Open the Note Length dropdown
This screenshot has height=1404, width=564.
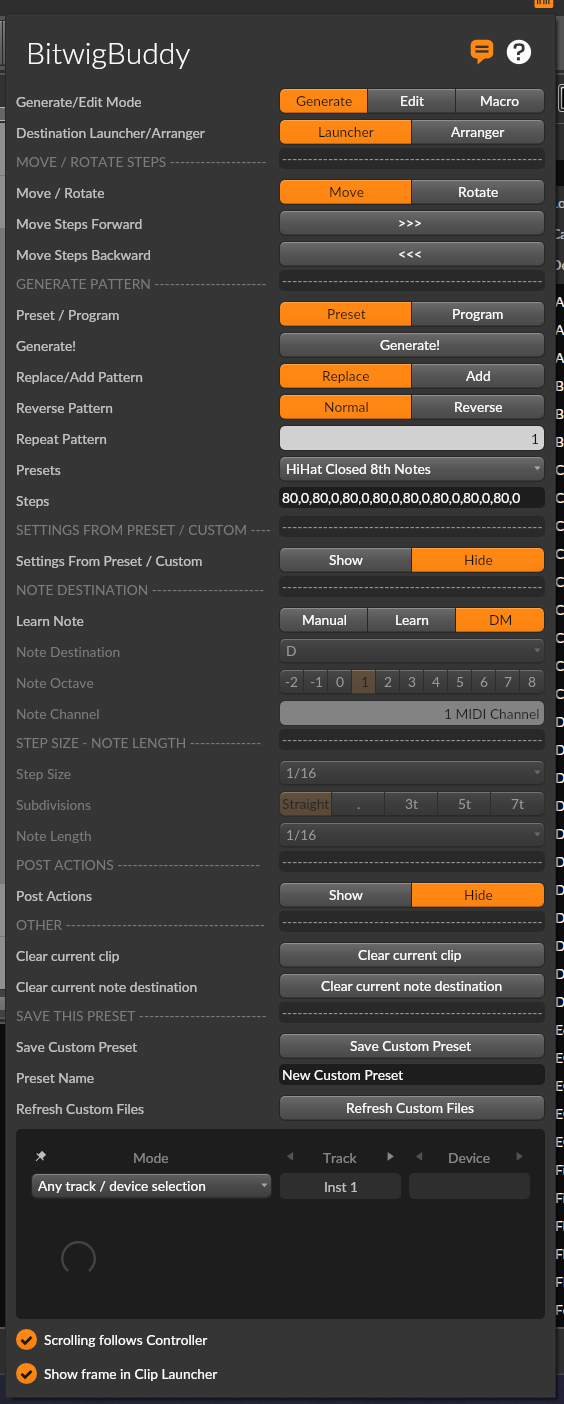412,835
